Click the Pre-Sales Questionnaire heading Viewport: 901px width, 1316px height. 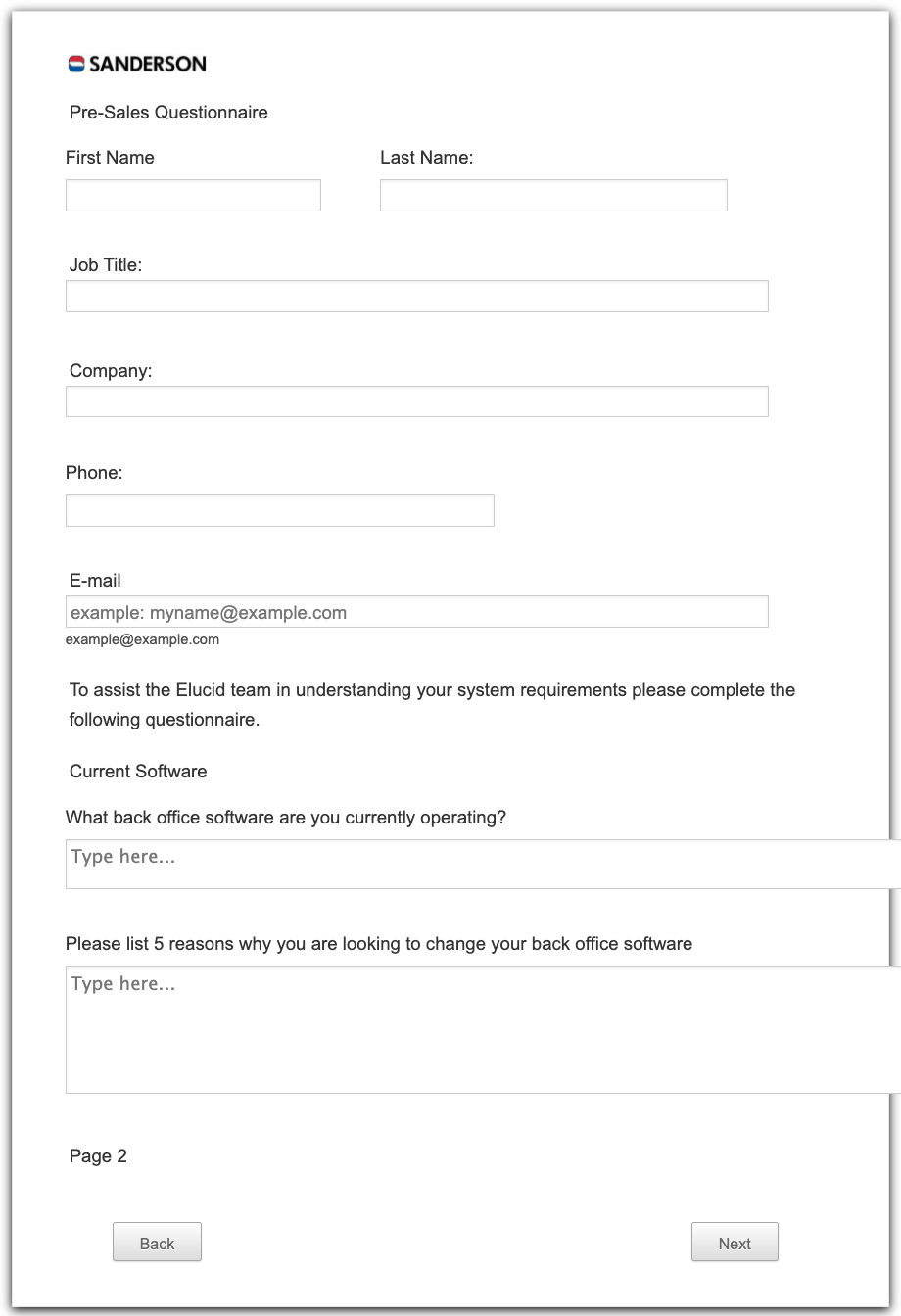point(168,113)
